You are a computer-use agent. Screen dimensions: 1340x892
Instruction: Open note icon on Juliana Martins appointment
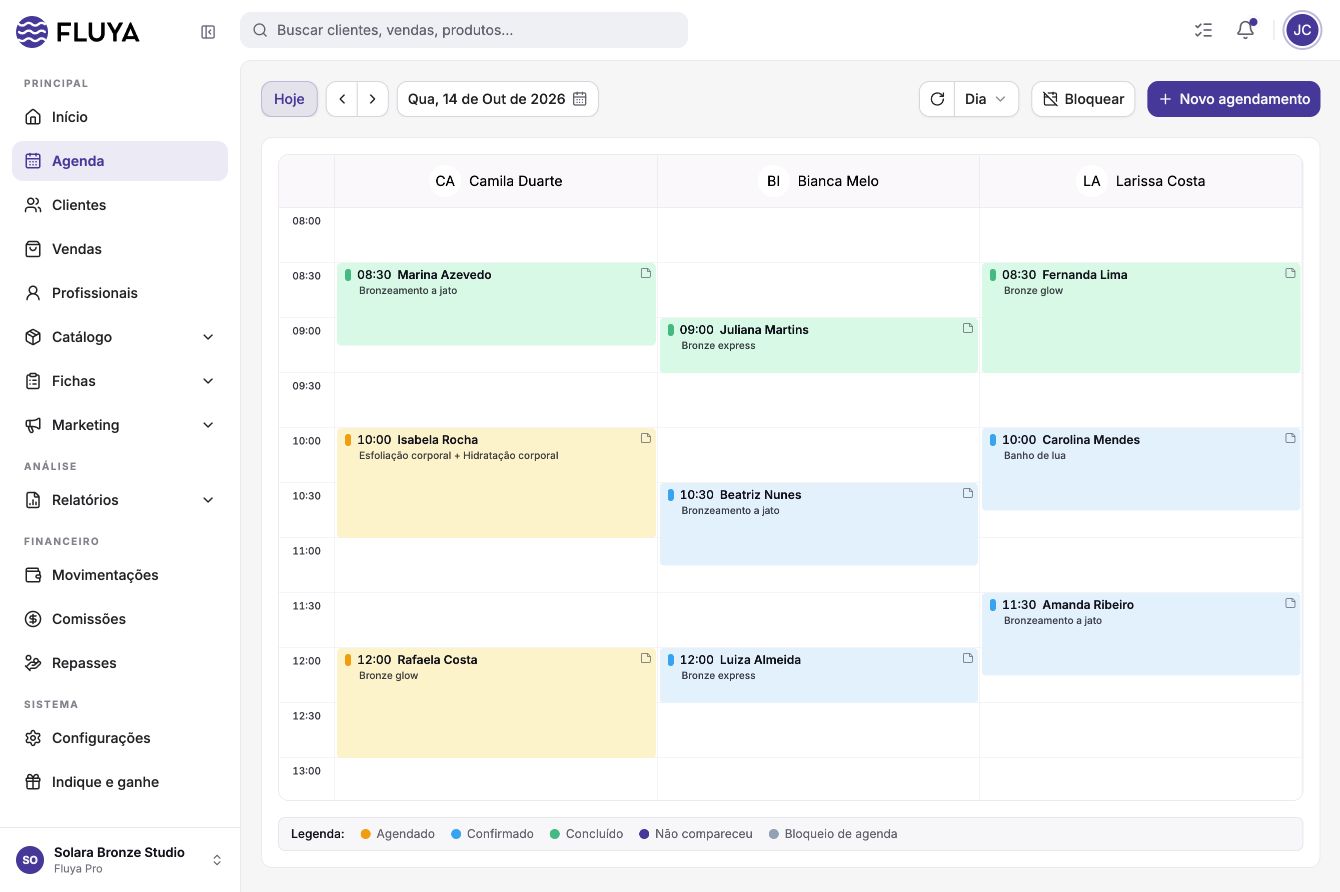[x=968, y=328]
